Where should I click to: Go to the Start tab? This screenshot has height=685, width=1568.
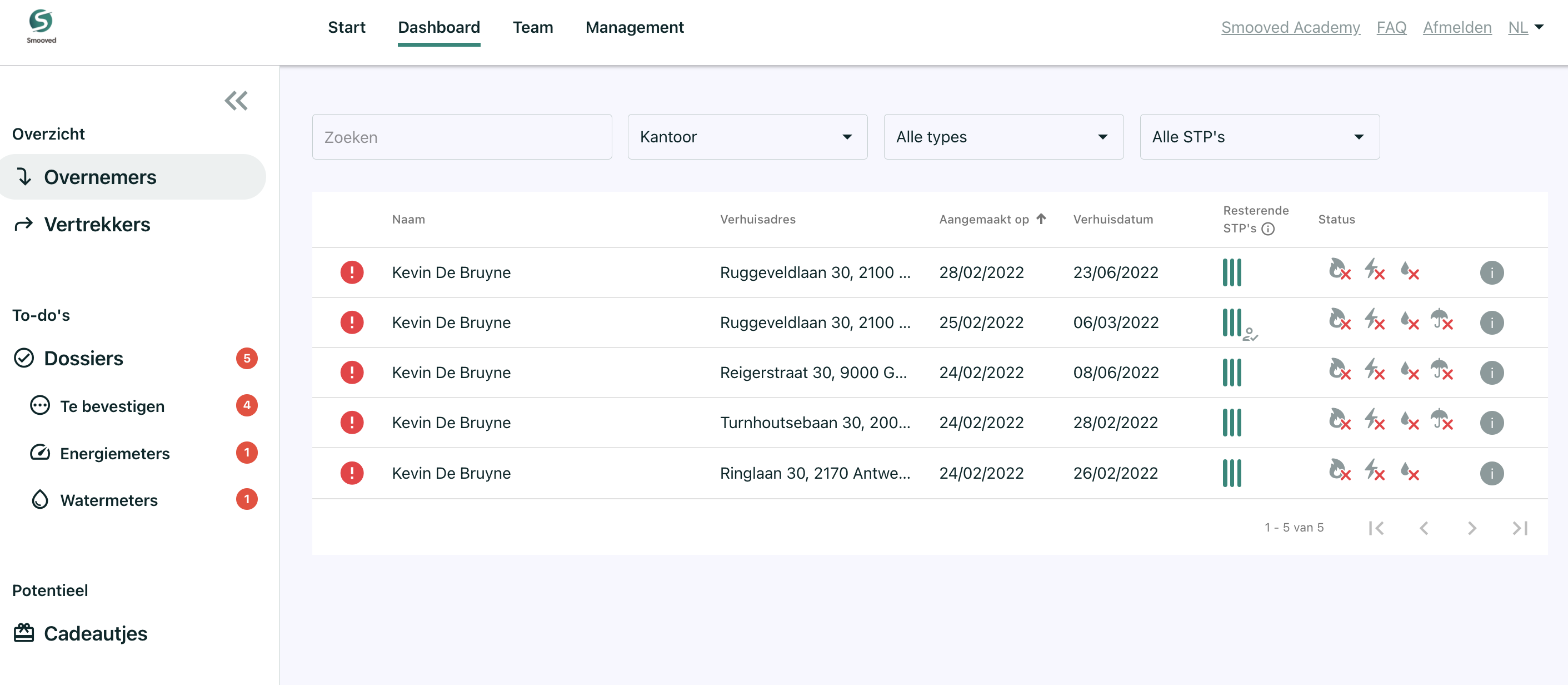pos(346,27)
